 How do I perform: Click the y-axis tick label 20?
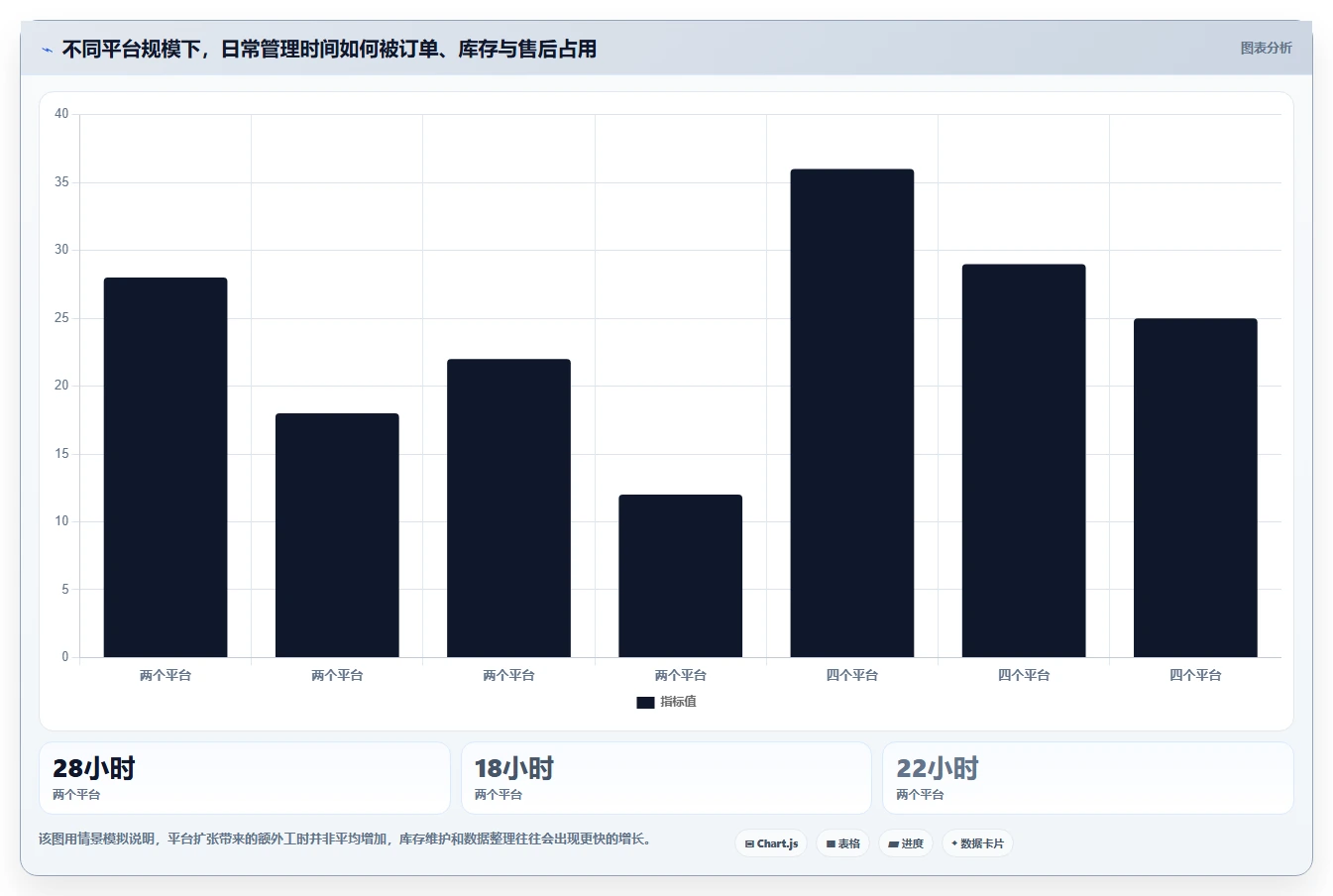(61, 386)
